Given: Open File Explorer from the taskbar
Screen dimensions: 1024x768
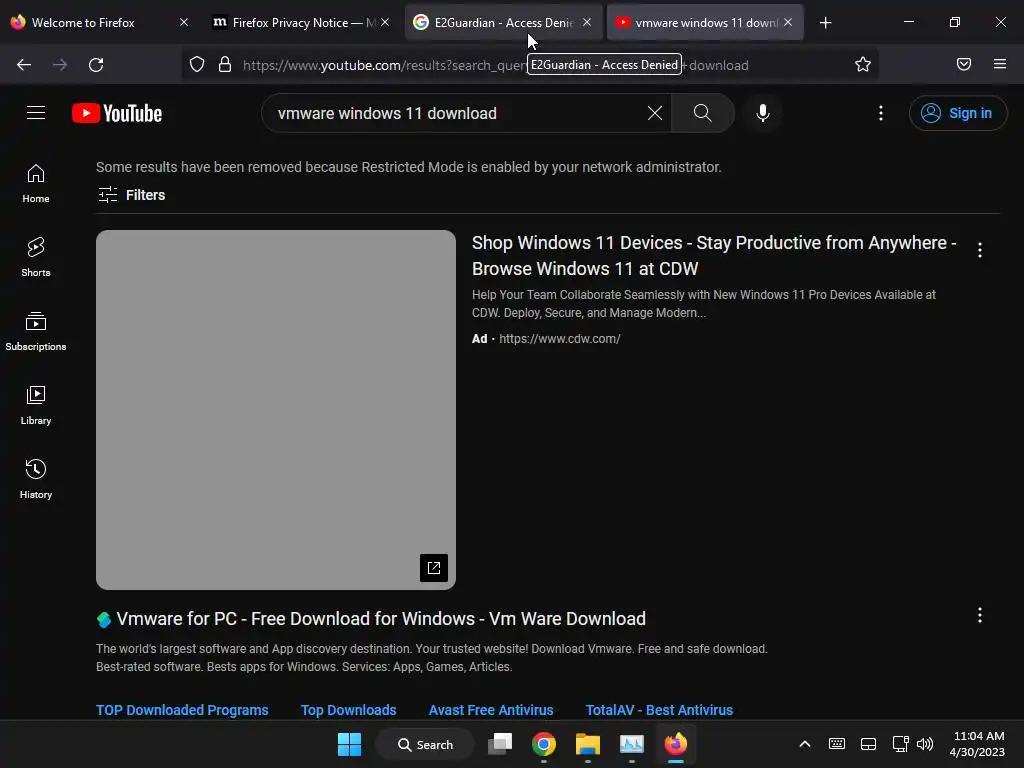Looking at the screenshot, I should click(x=588, y=744).
